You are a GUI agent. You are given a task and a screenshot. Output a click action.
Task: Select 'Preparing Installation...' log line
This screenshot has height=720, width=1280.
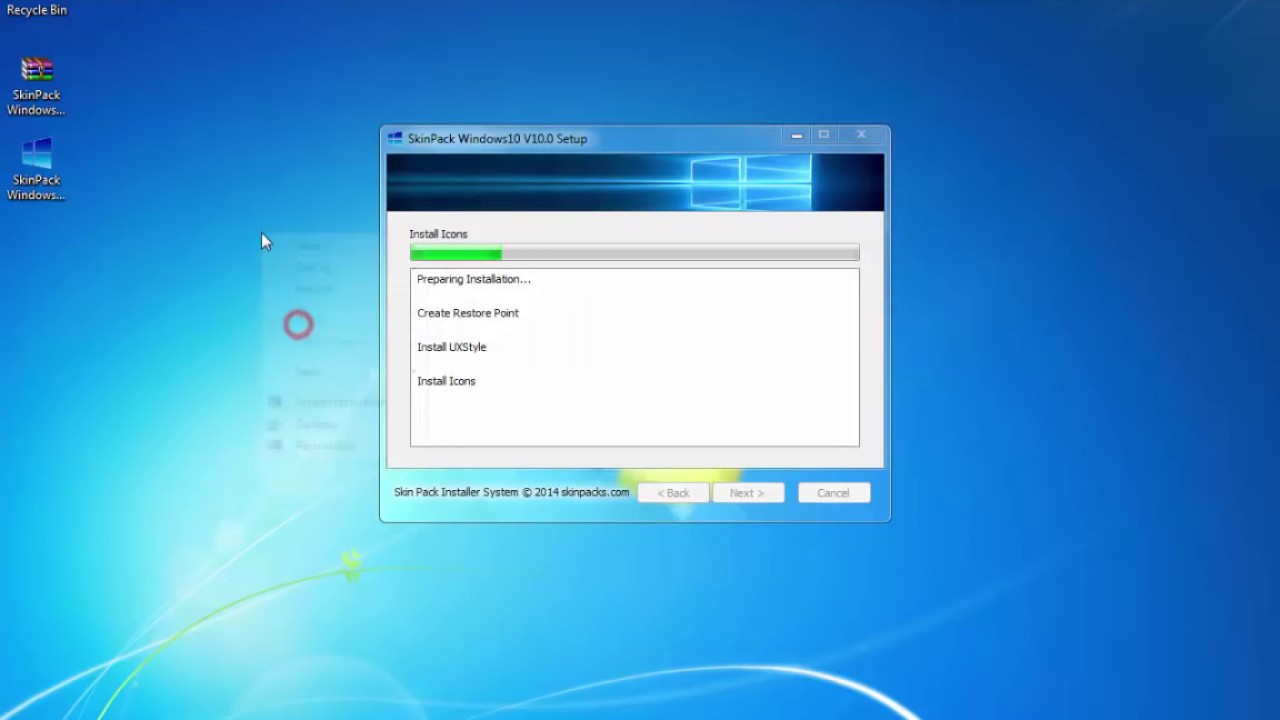pyautogui.click(x=474, y=279)
